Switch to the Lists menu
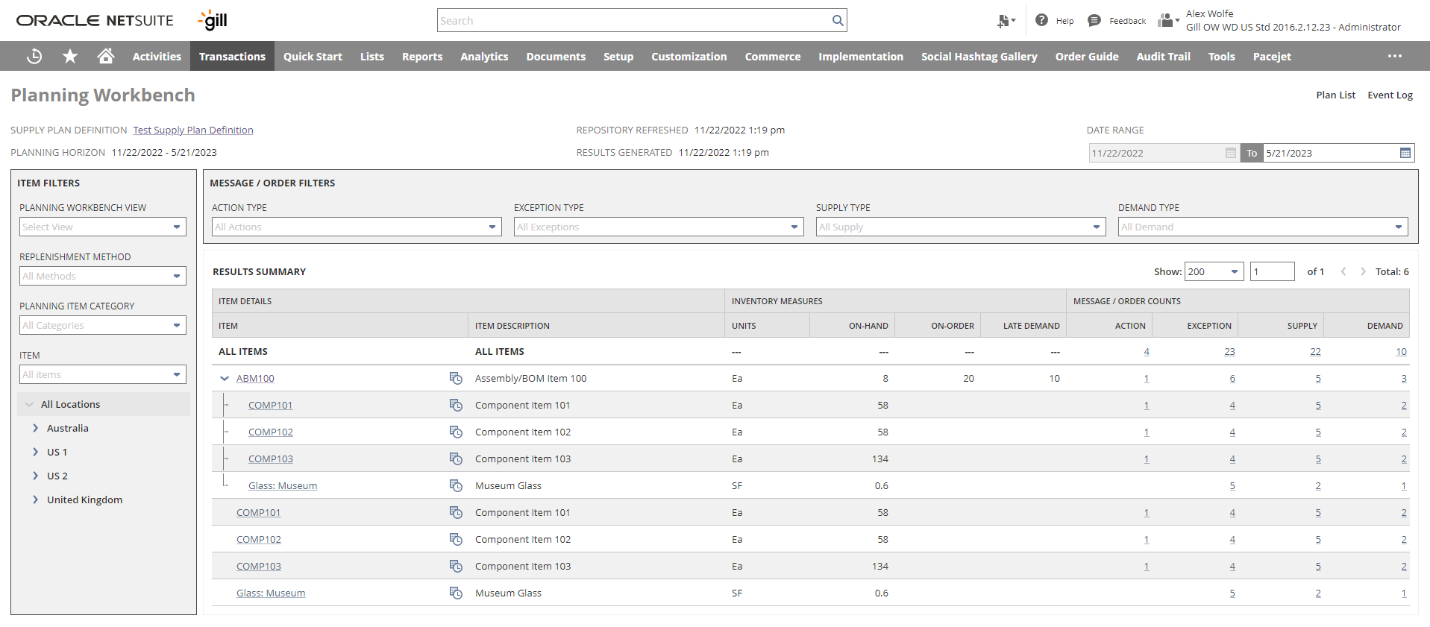The width and height of the screenshot is (1430, 627). [371, 56]
